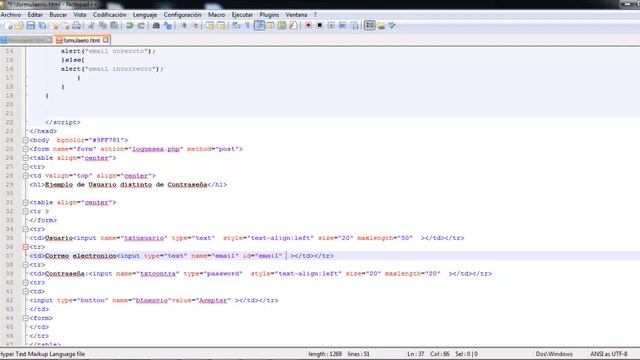Click the 'logeesea.php' action value
The image size is (640, 360).
tap(156, 149)
